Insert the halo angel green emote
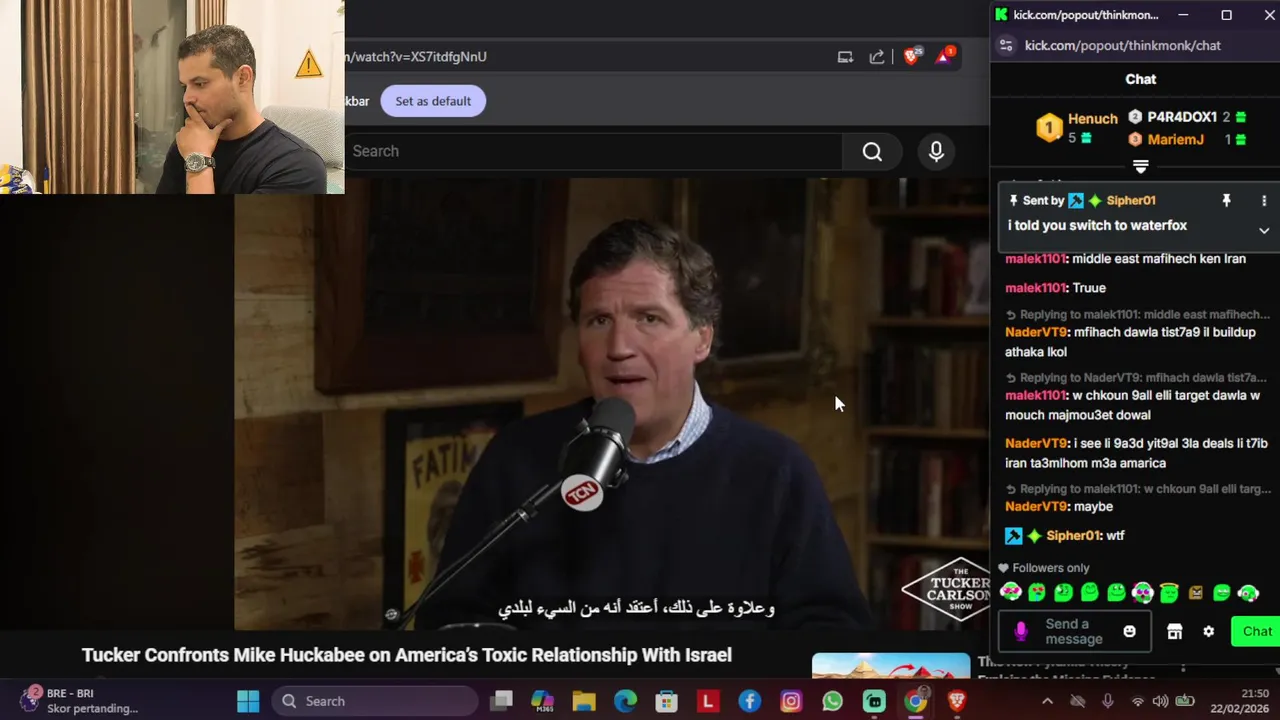The image size is (1280, 720). tap(1169, 593)
